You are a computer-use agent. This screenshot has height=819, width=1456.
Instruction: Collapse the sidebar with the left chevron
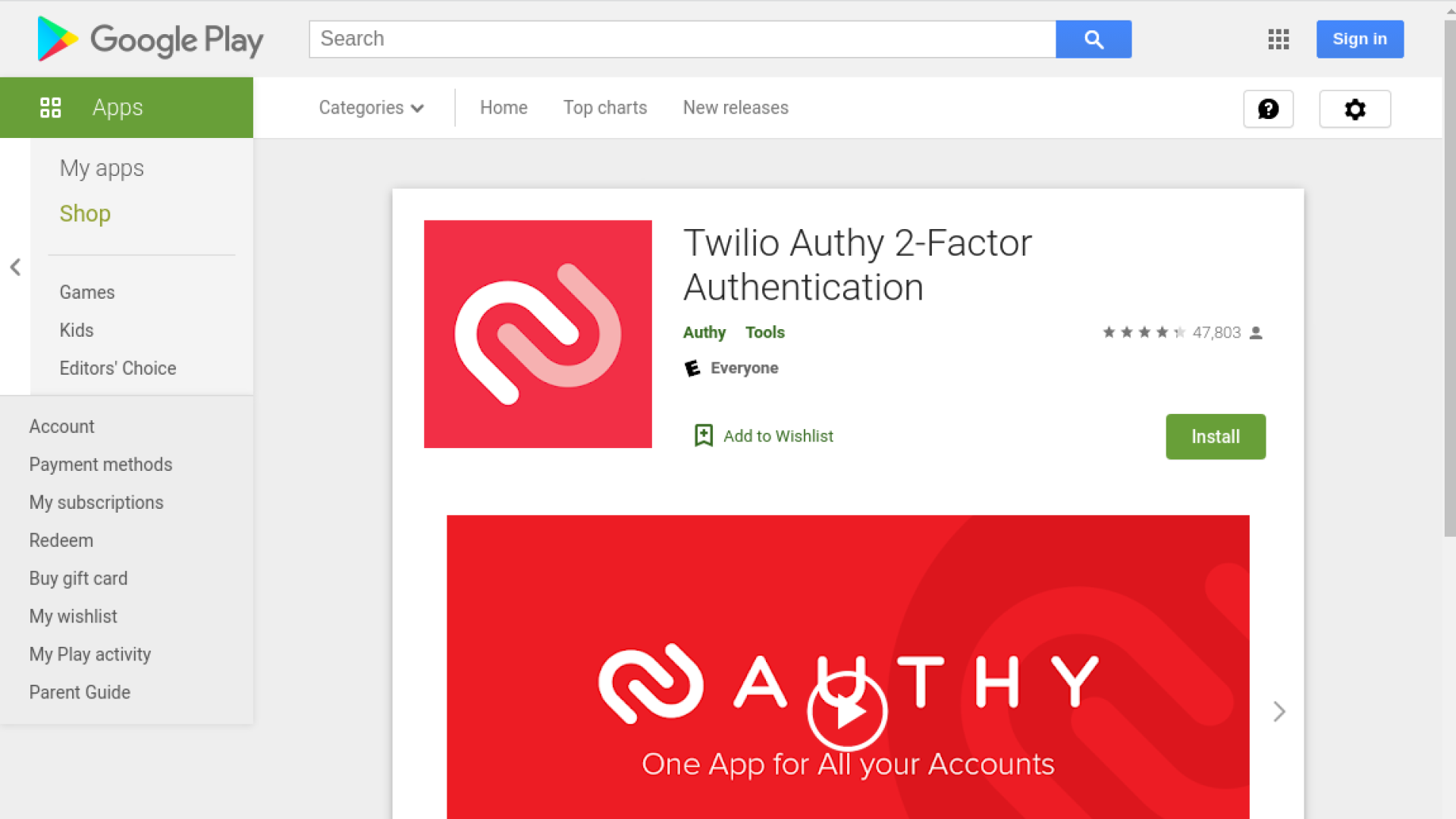(15, 267)
